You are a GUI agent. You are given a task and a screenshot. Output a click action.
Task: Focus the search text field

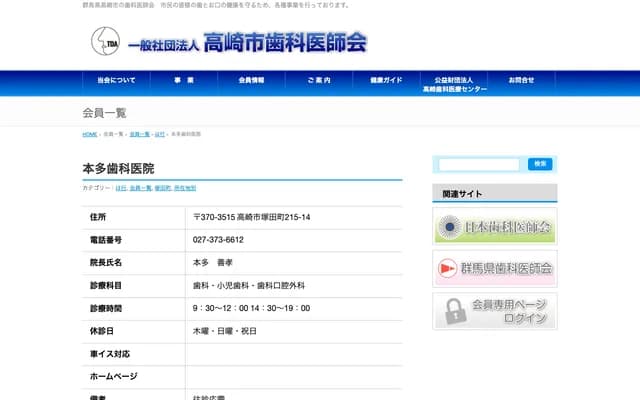coord(478,164)
